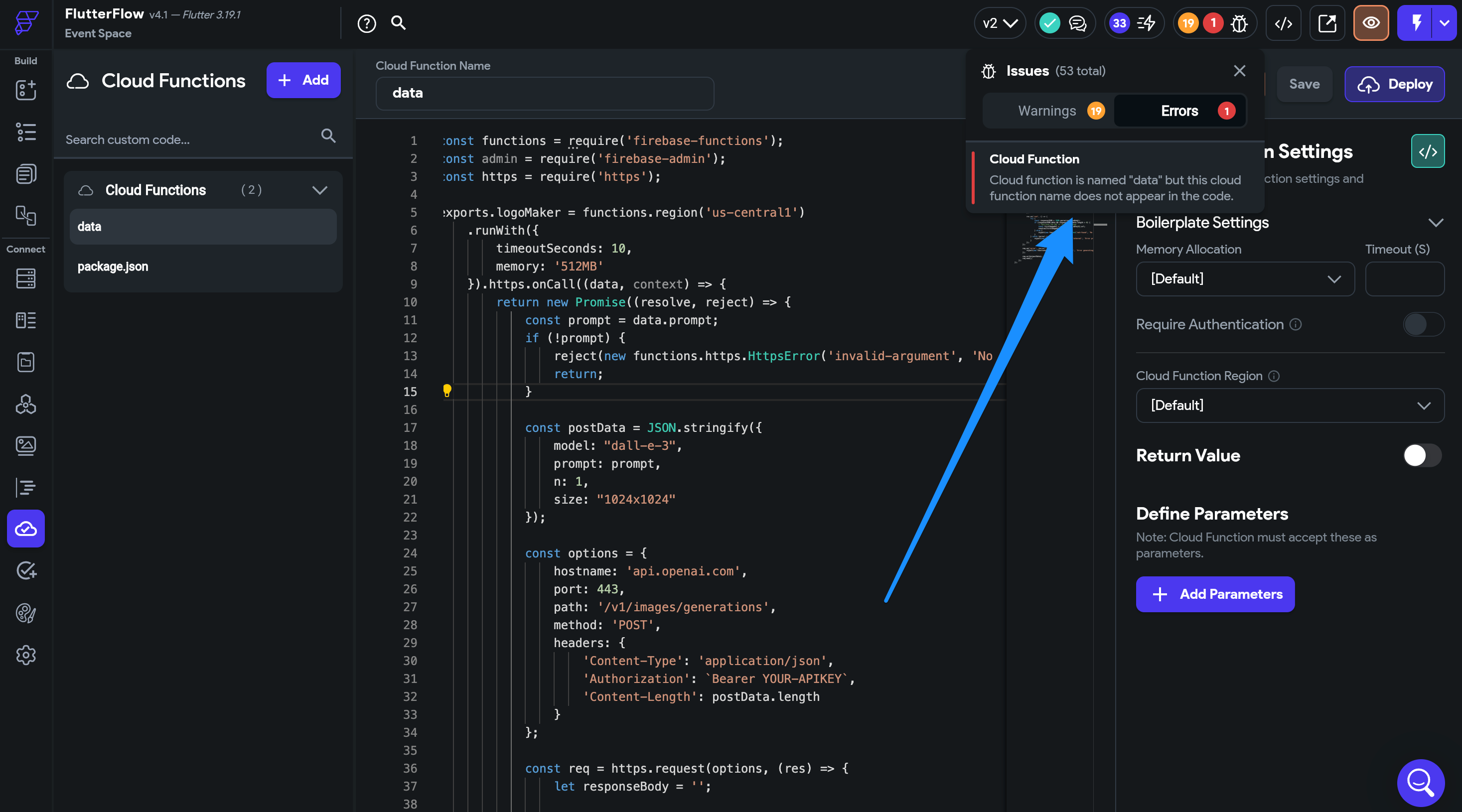
Task: Open the Firestore database icon in sidebar
Action: click(25, 278)
